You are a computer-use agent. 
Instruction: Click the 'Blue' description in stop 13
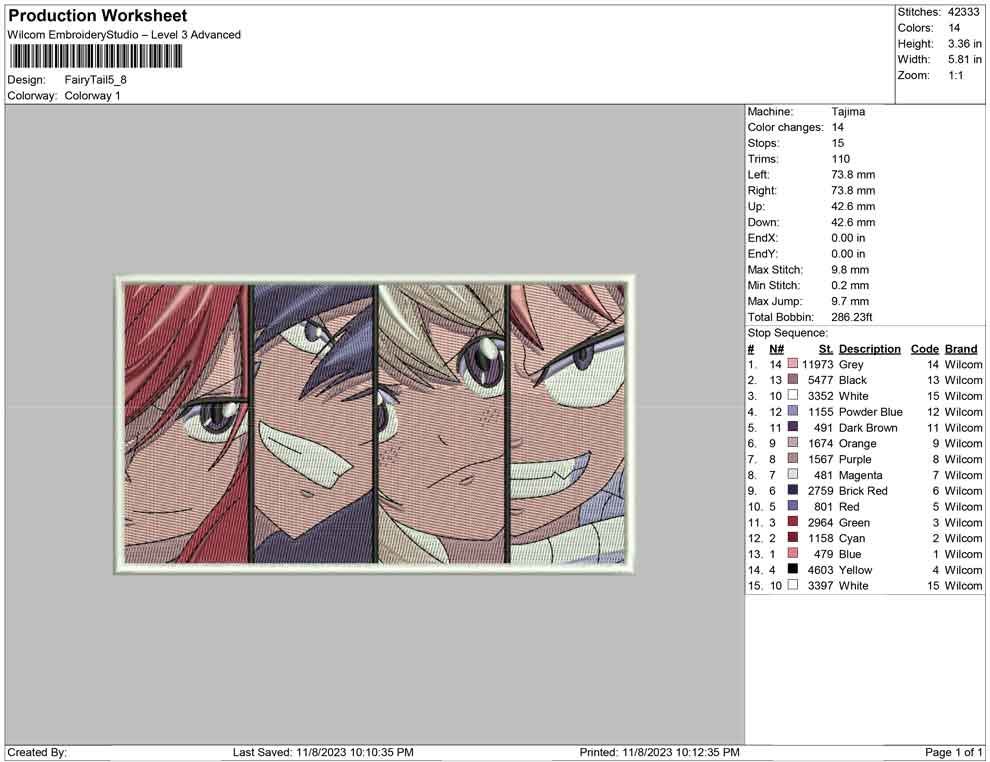pos(850,554)
